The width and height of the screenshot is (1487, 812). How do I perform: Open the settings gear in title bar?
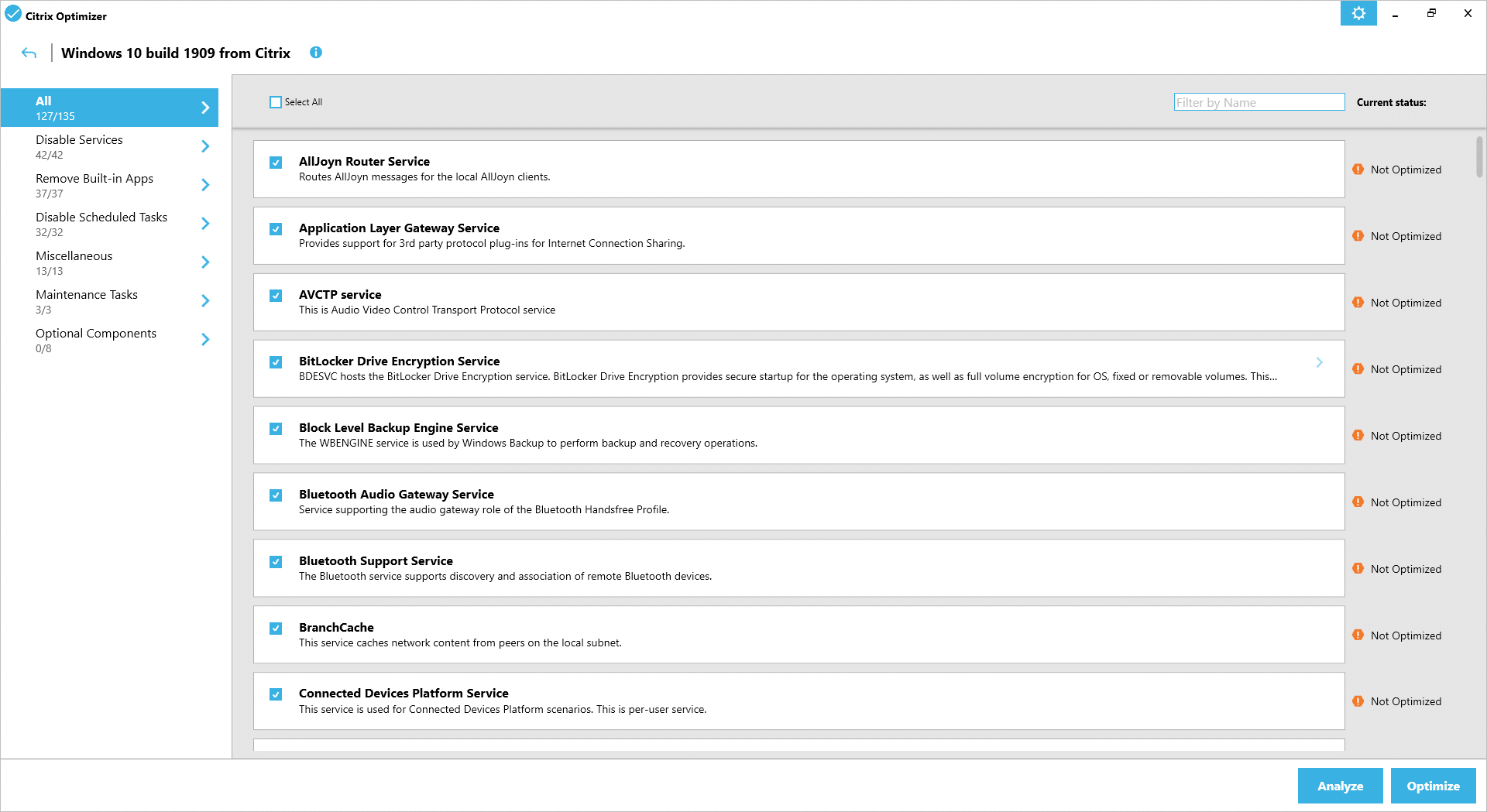pyautogui.click(x=1358, y=13)
